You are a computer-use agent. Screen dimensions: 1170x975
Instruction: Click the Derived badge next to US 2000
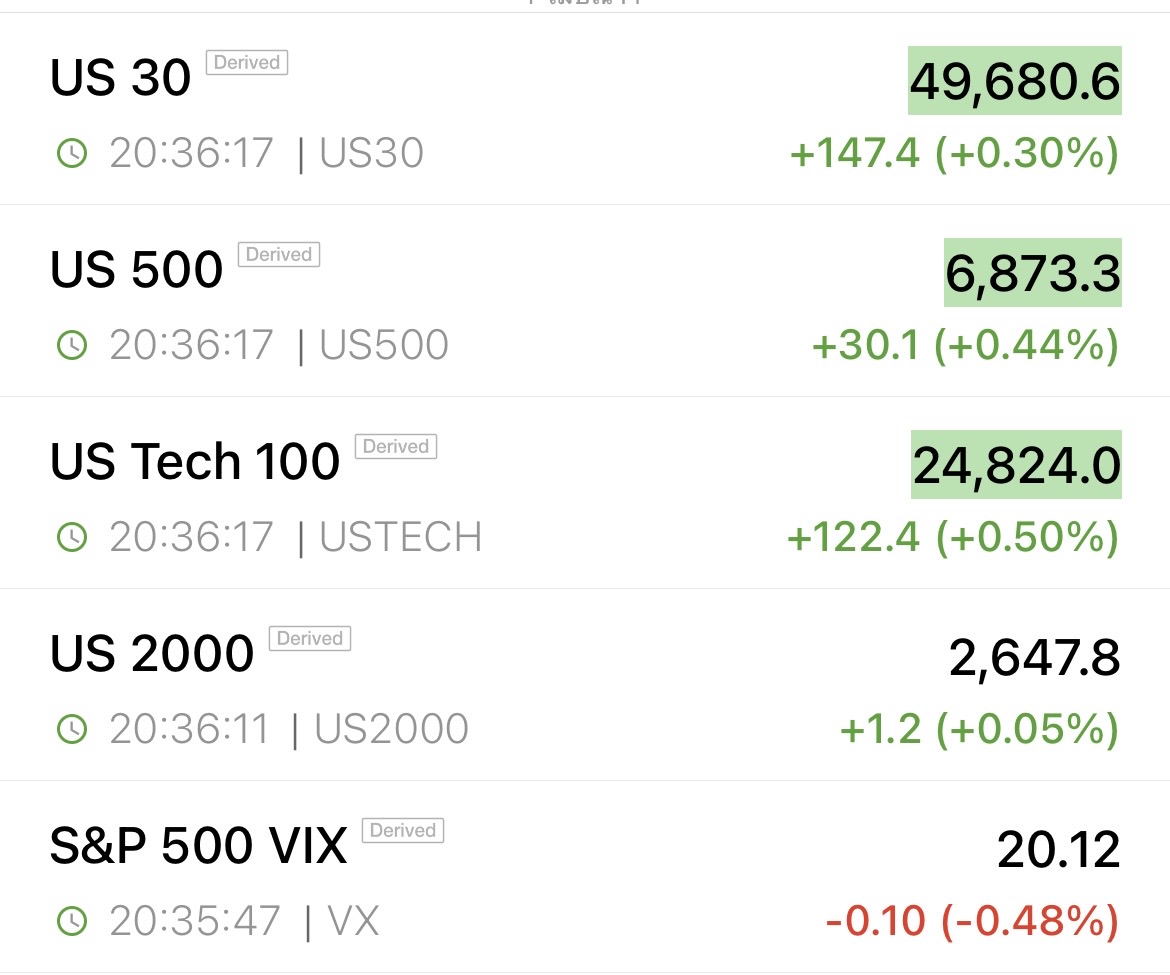pos(310,639)
